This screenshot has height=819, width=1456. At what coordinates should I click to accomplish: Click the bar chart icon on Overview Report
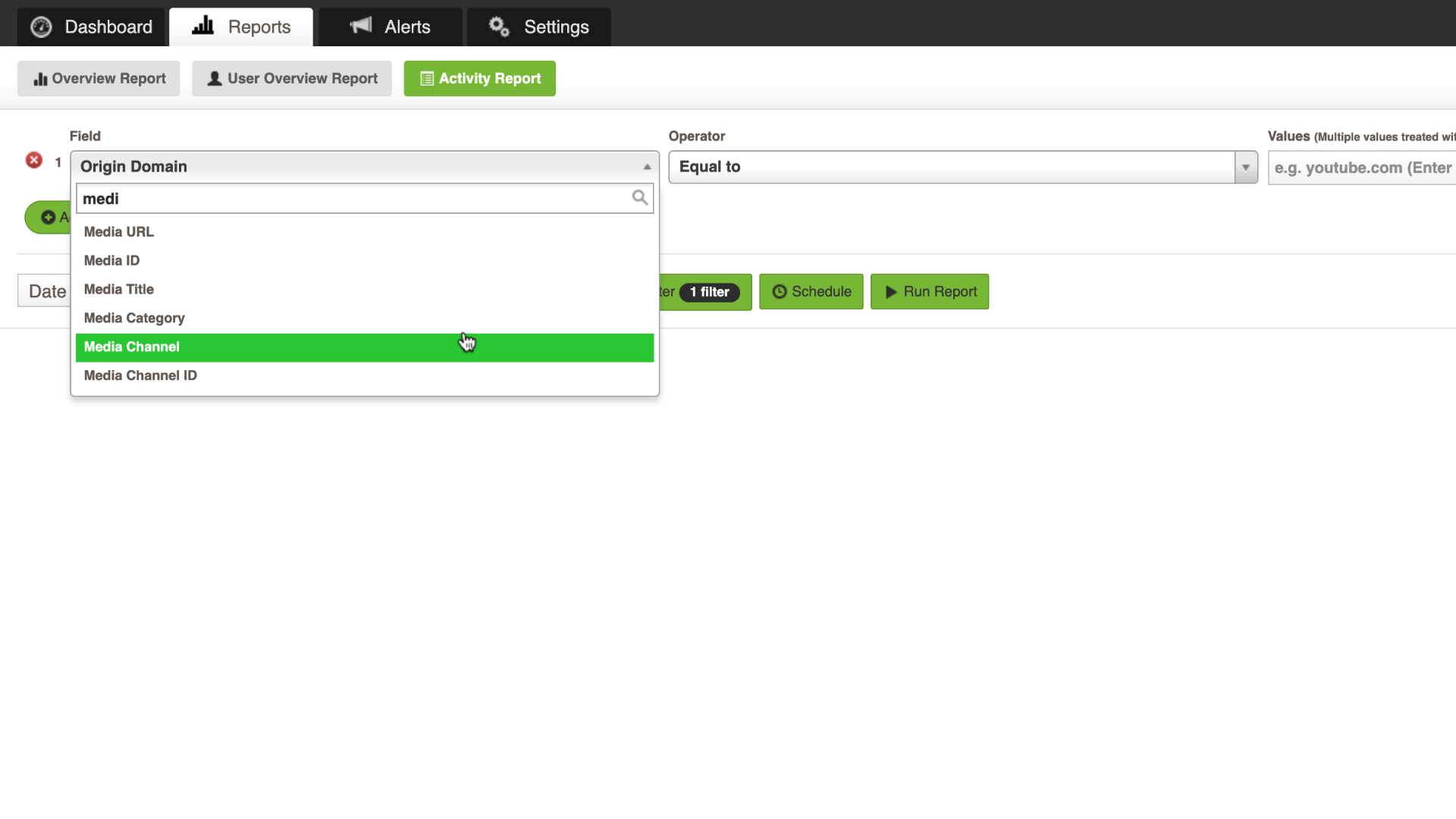(40, 78)
